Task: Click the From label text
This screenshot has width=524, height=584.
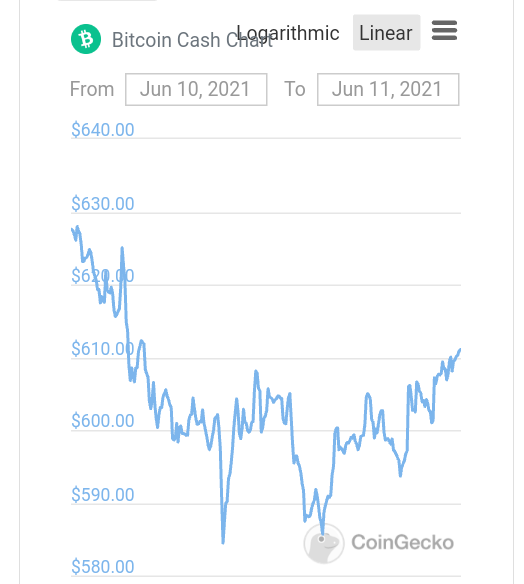Action: point(92,89)
